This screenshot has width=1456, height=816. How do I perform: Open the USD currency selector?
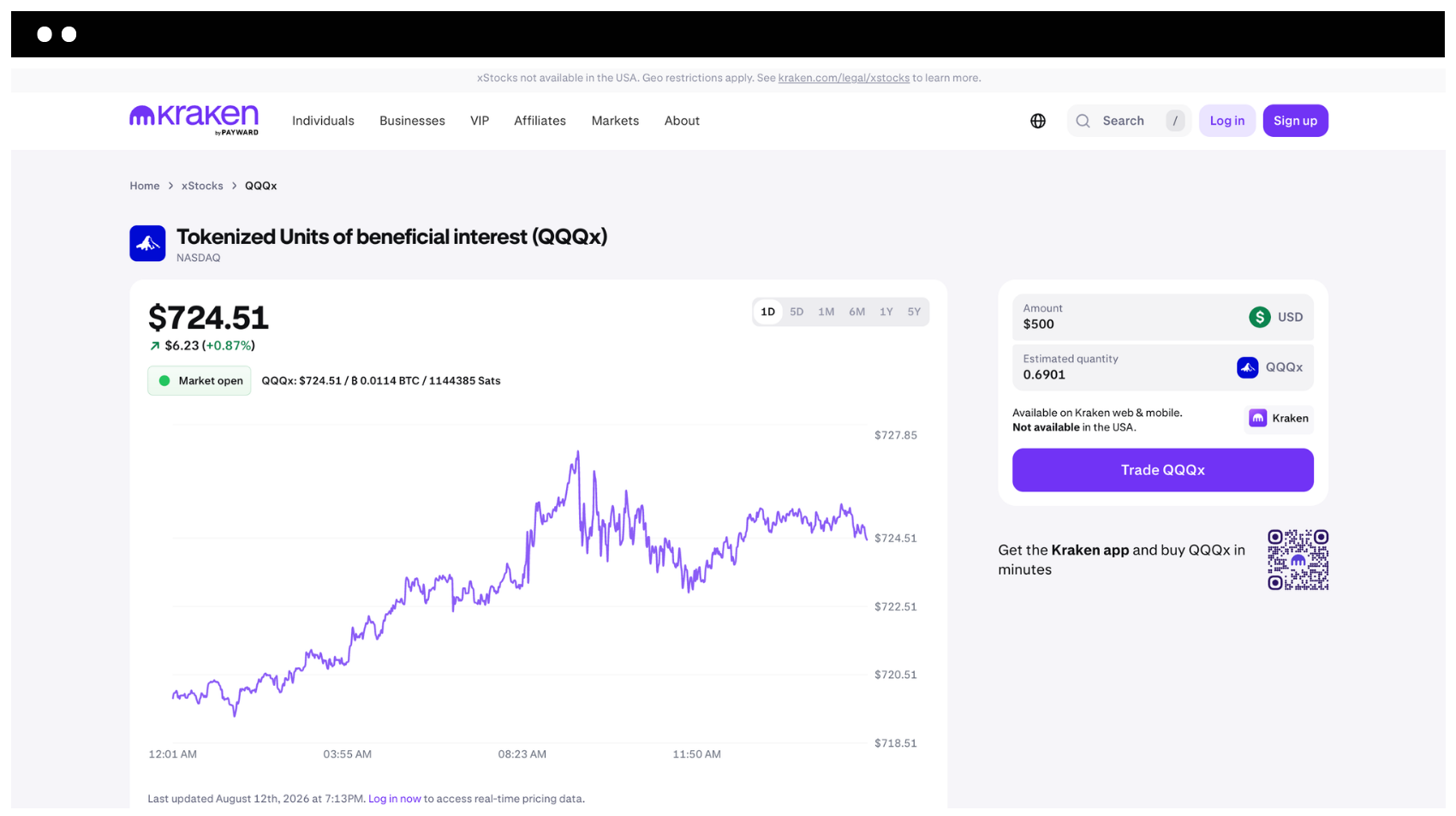(1276, 317)
